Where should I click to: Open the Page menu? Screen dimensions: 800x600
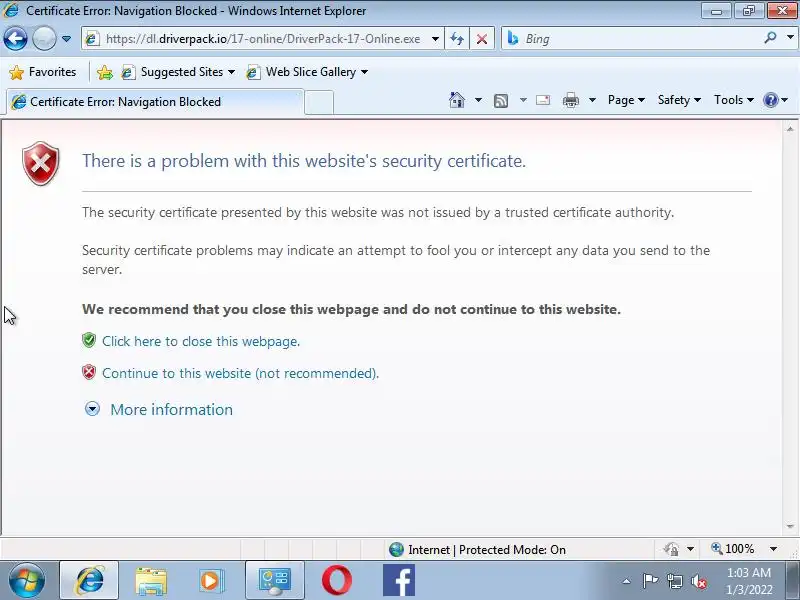point(626,100)
